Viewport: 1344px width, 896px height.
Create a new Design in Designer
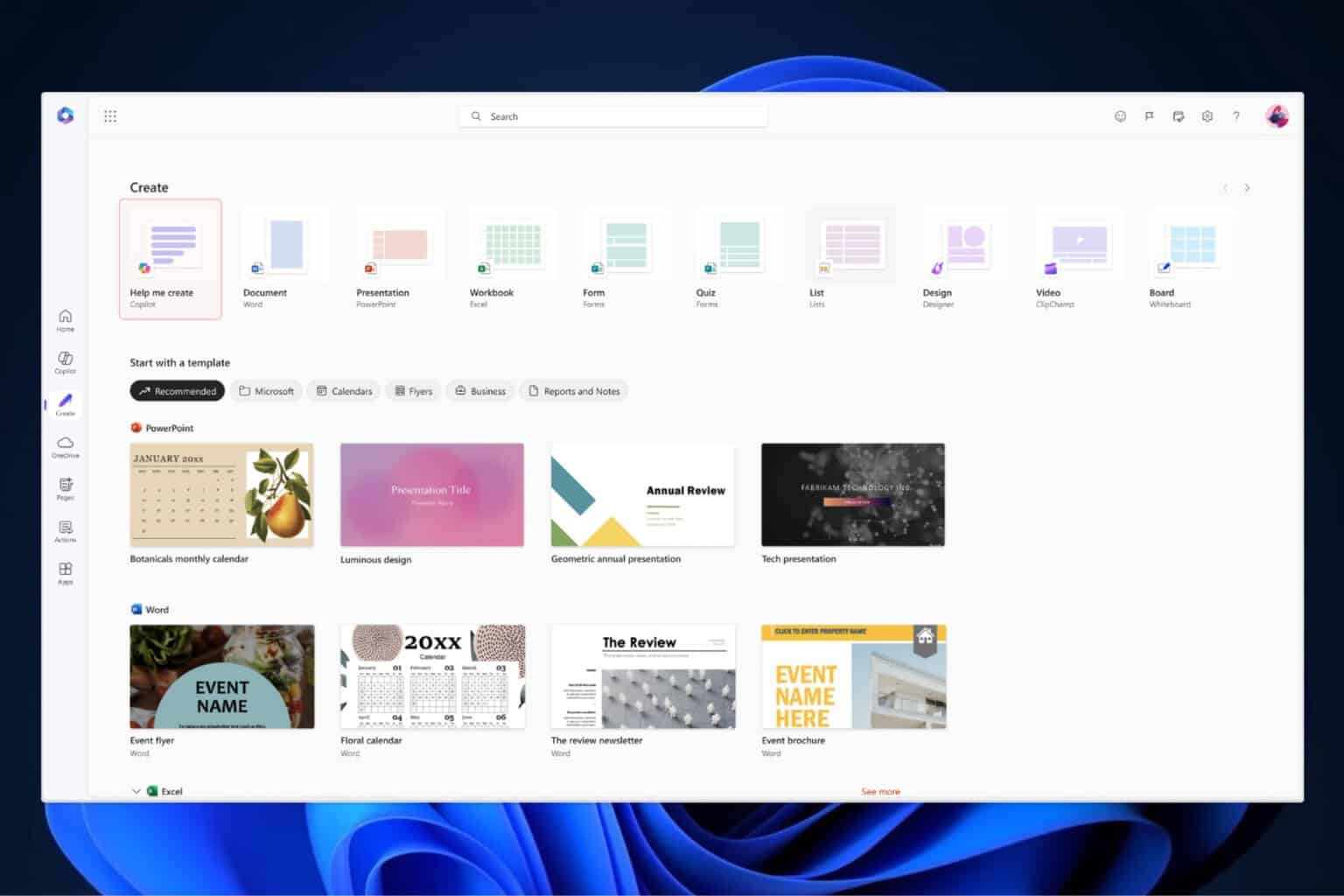click(x=965, y=258)
